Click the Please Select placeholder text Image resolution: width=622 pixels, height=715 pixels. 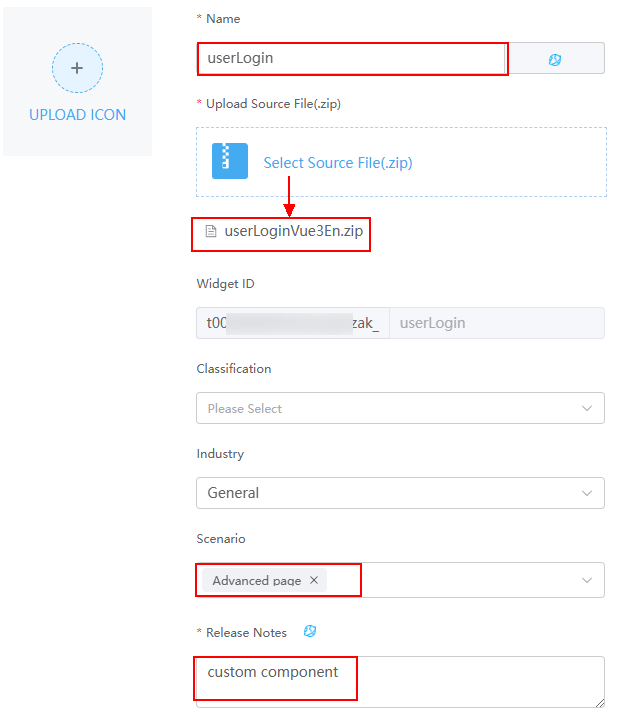tap(245, 409)
